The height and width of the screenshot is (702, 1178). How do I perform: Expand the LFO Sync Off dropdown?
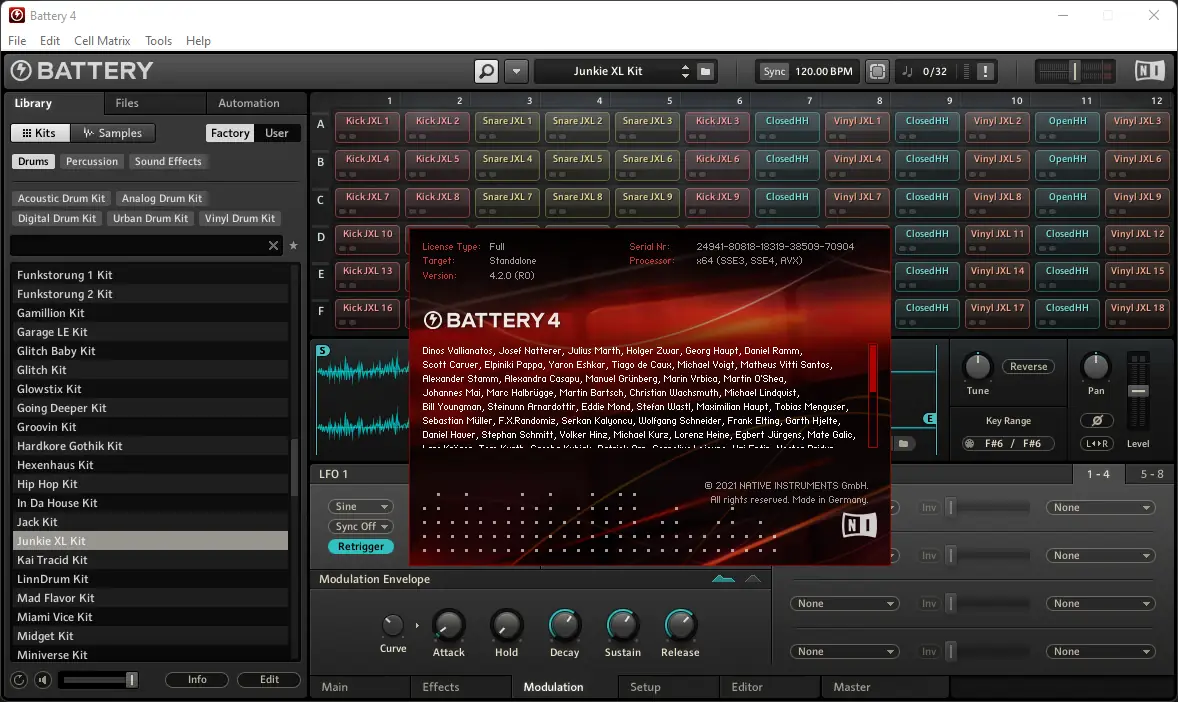pyautogui.click(x=361, y=527)
